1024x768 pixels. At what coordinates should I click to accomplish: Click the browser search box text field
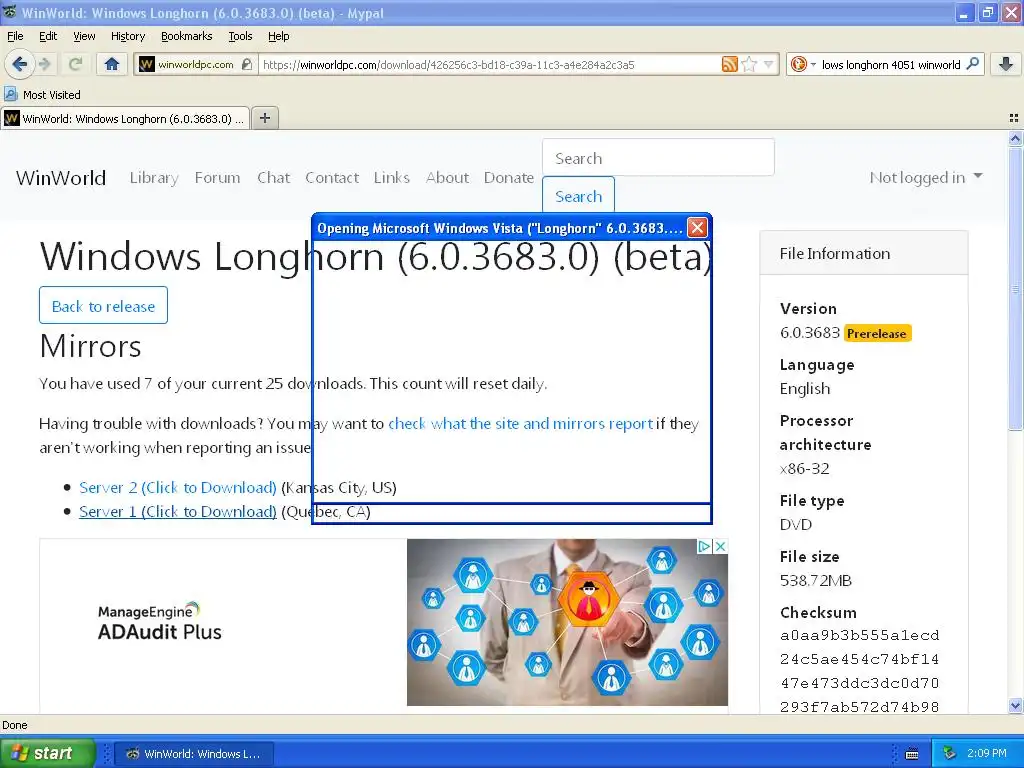(x=891, y=64)
